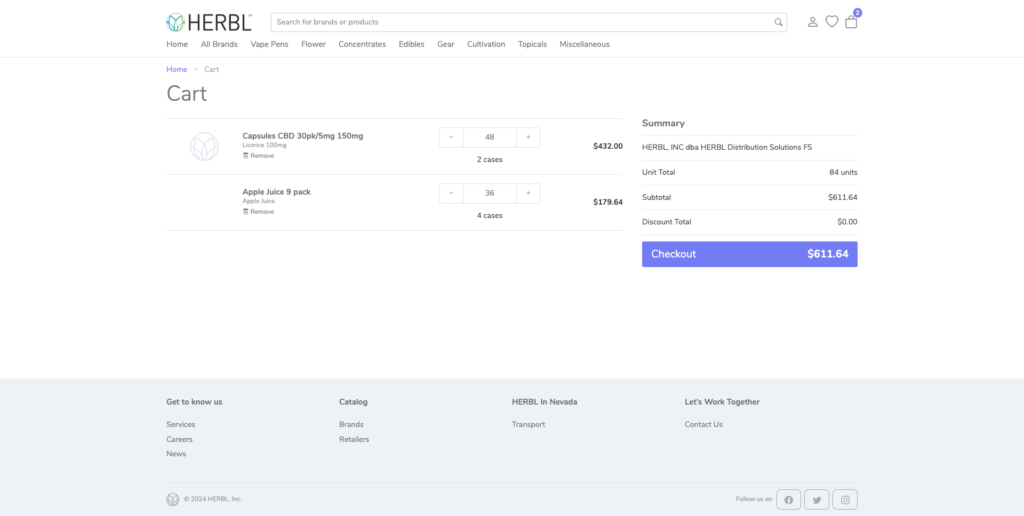Open the Topicals menu item

pos(532,44)
